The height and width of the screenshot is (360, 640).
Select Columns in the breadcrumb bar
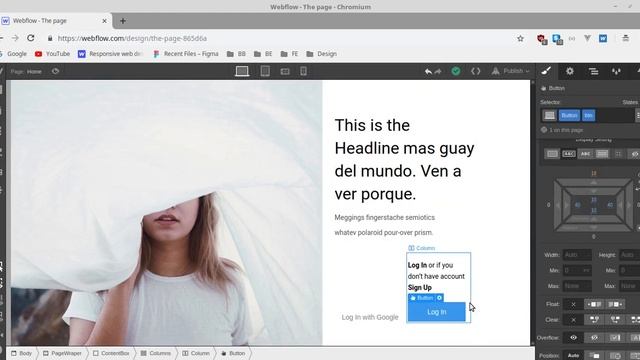tap(156, 353)
